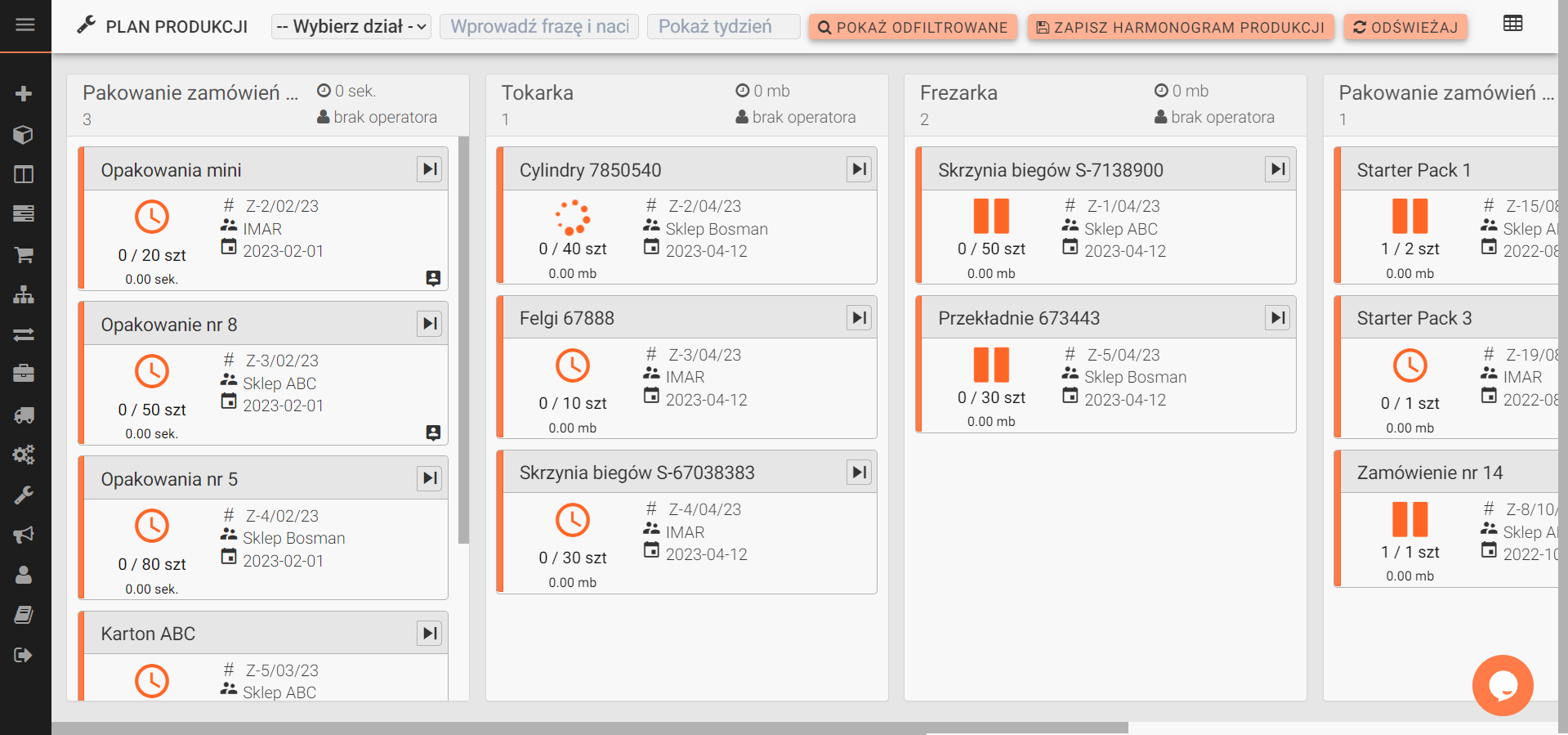This screenshot has width=1568, height=735.
Task: Click the operator badge on Opakowanie nr 8
Action: pyautogui.click(x=433, y=432)
